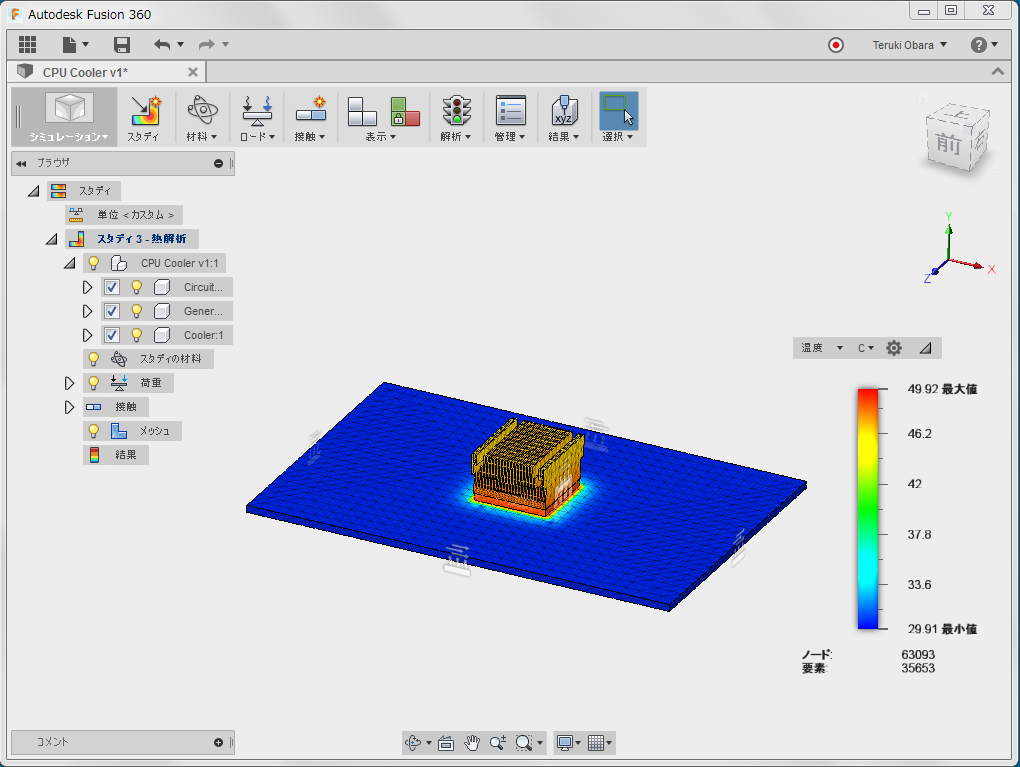Collapse the CPU Cooler v1:1 node

(x=70, y=263)
